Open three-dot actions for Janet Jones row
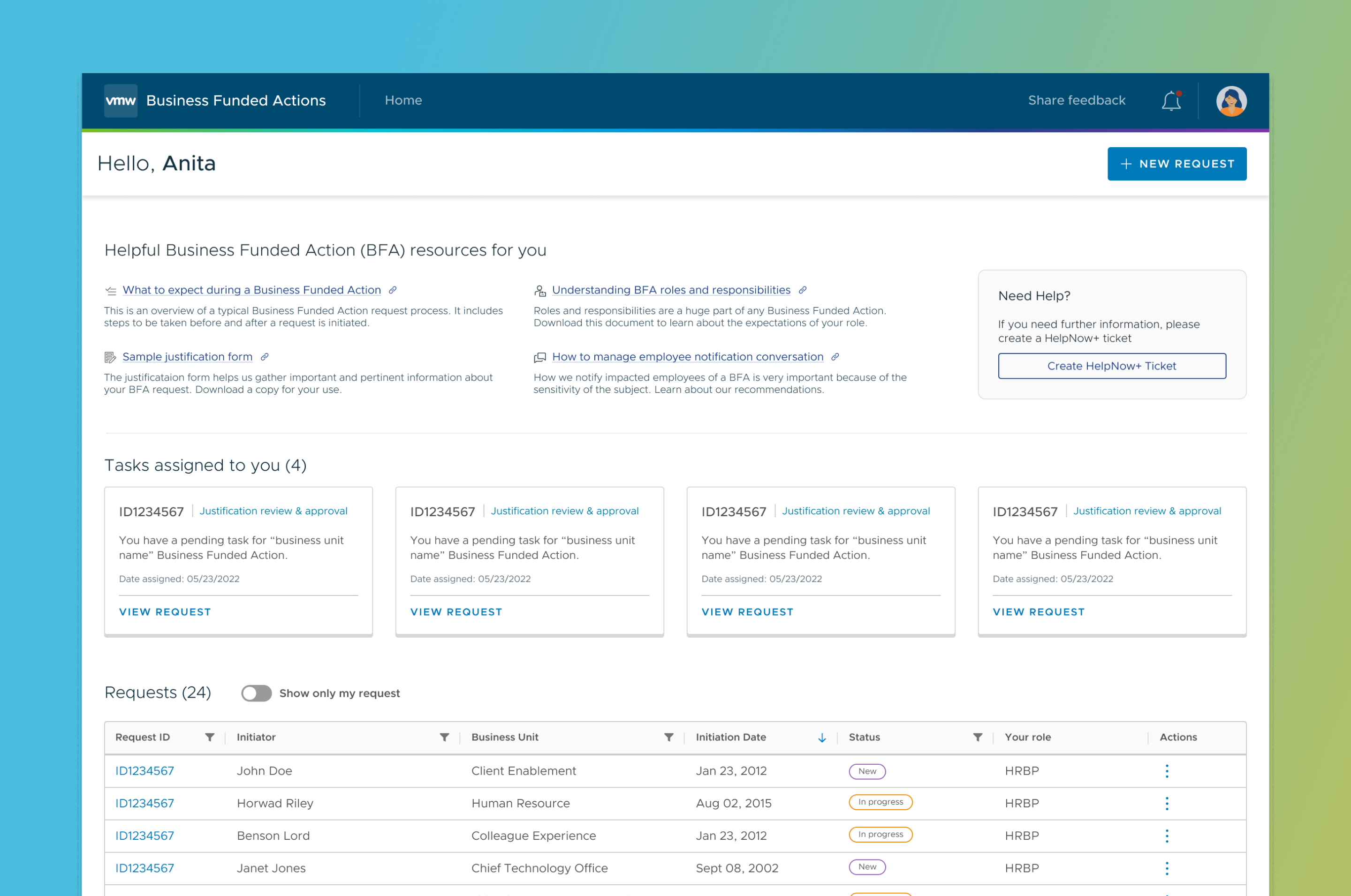 click(x=1166, y=868)
